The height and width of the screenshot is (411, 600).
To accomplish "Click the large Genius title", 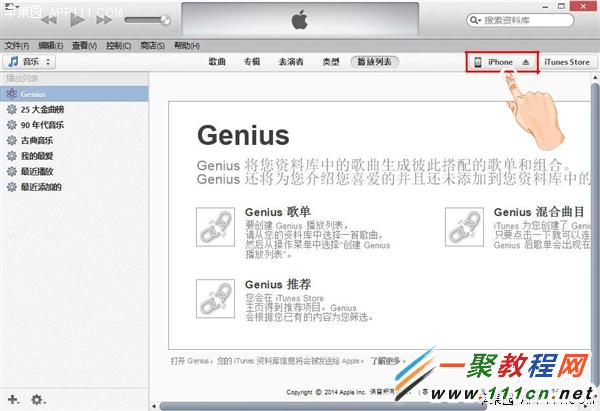I will 243,136.
